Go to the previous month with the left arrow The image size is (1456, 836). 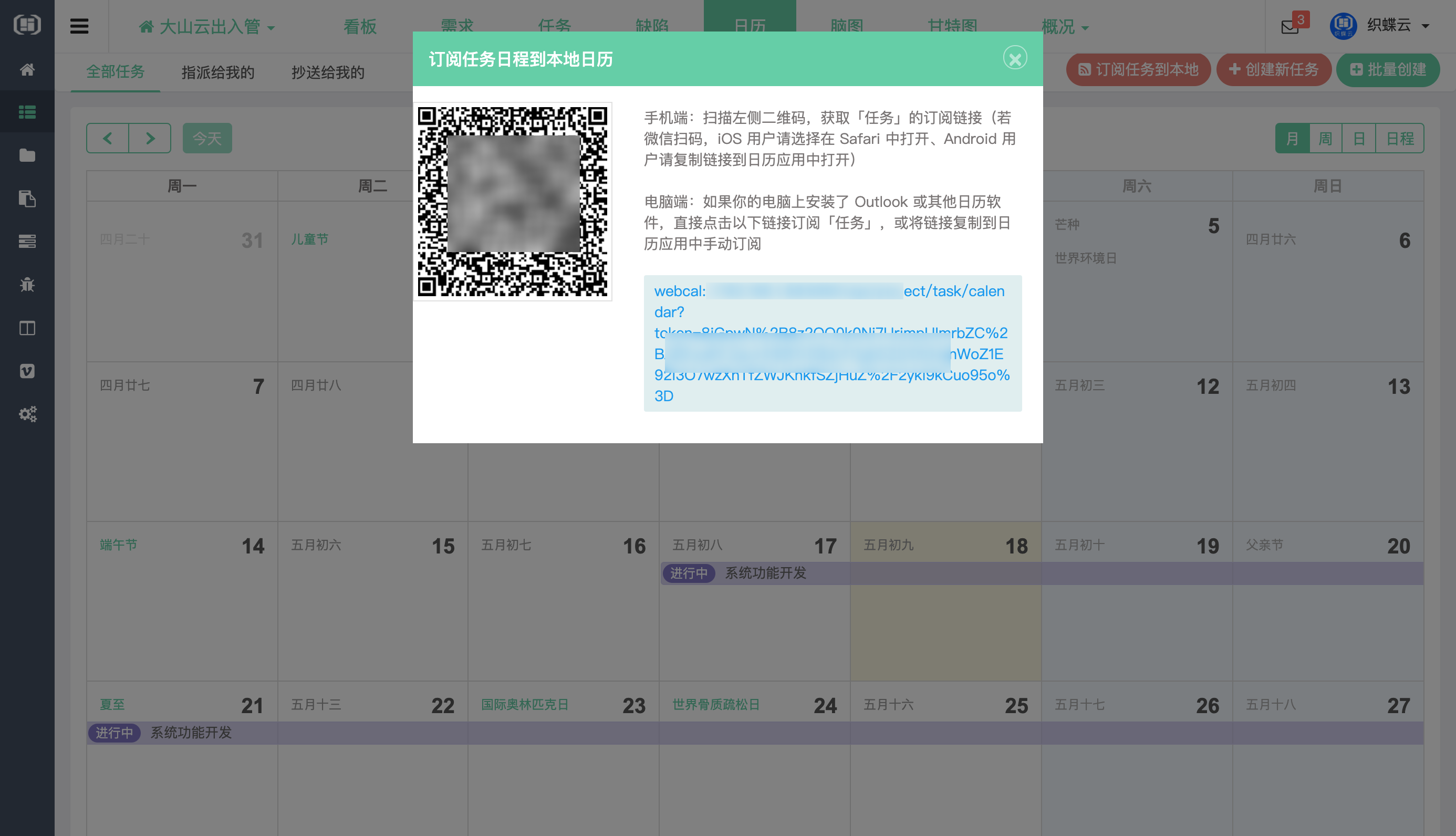[x=107, y=139]
